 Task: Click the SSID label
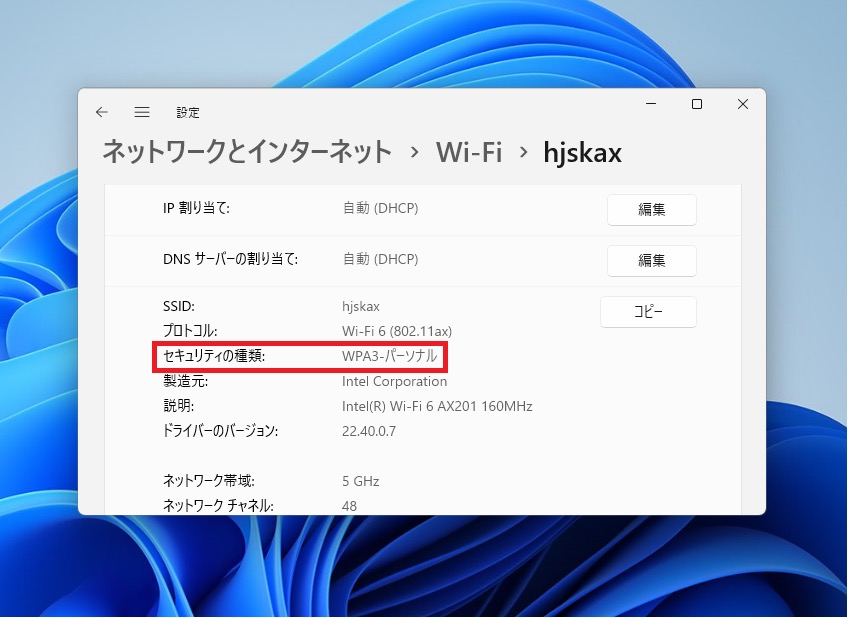point(178,307)
